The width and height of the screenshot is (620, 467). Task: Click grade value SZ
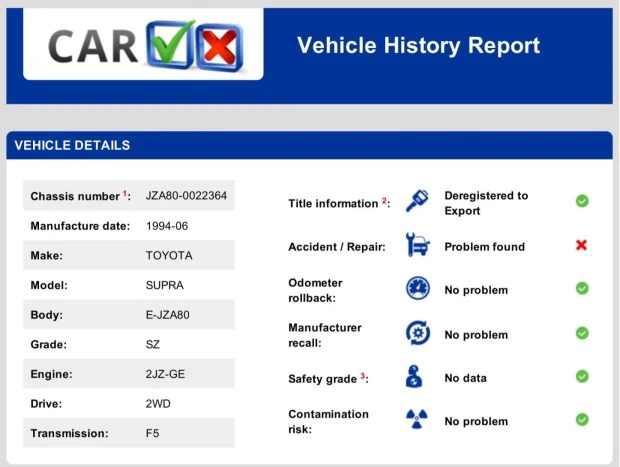[153, 344]
